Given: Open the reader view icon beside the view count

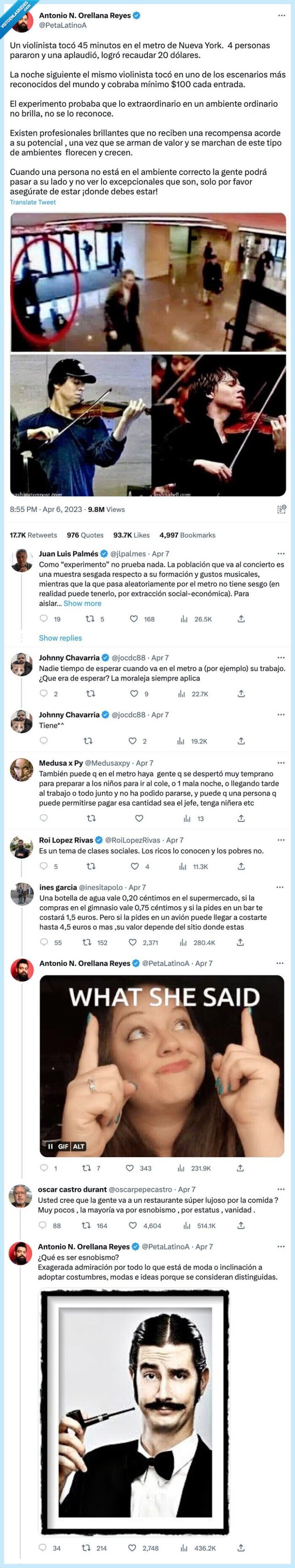Looking at the screenshot, I should point(281,509).
